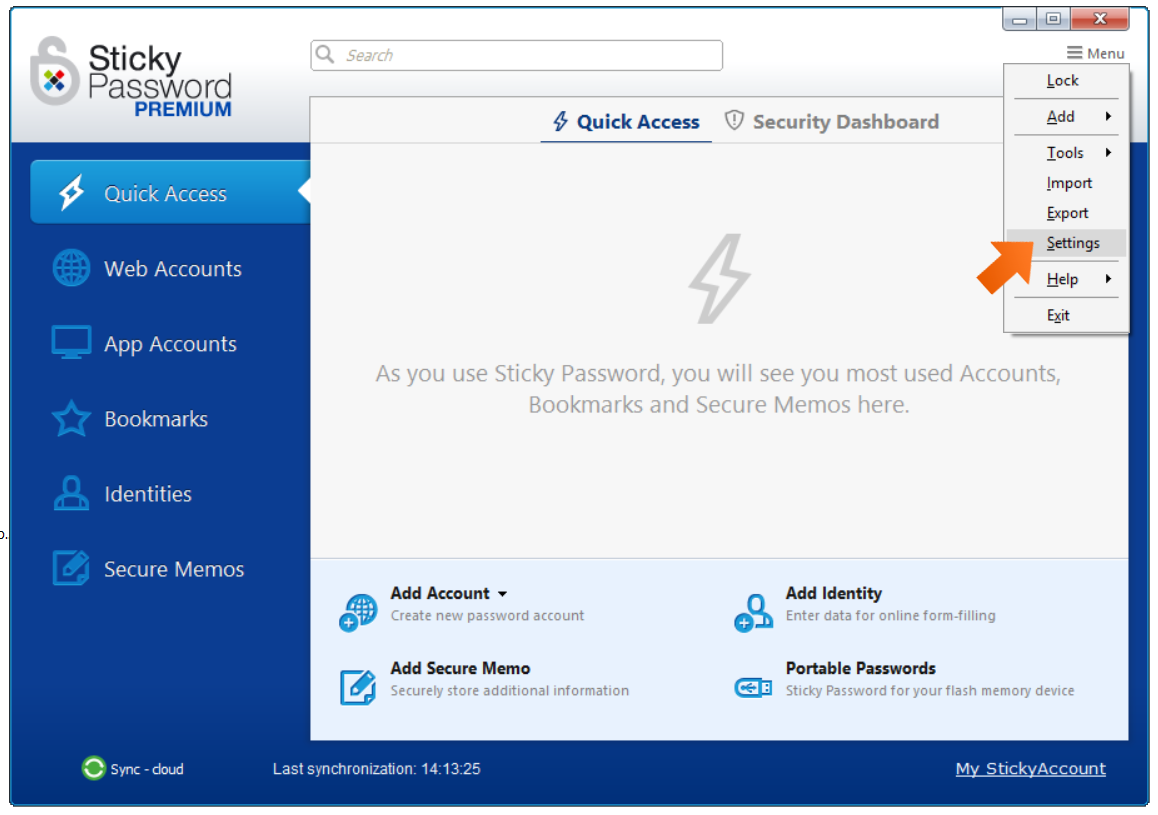Viewport: 1158px width, 815px height.
Task: Click the Add Account globe-plus icon
Action: click(358, 613)
